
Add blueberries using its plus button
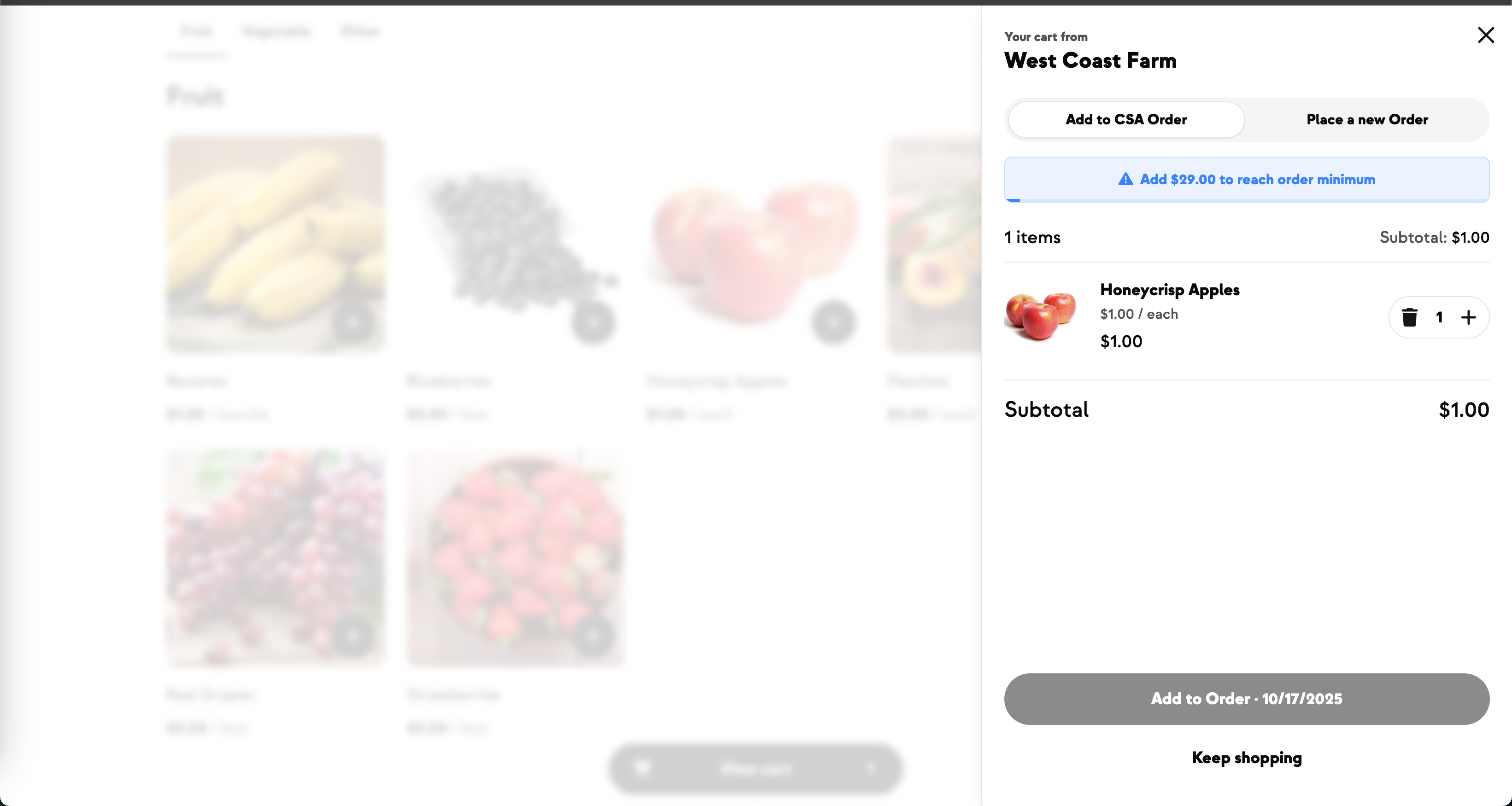click(593, 322)
